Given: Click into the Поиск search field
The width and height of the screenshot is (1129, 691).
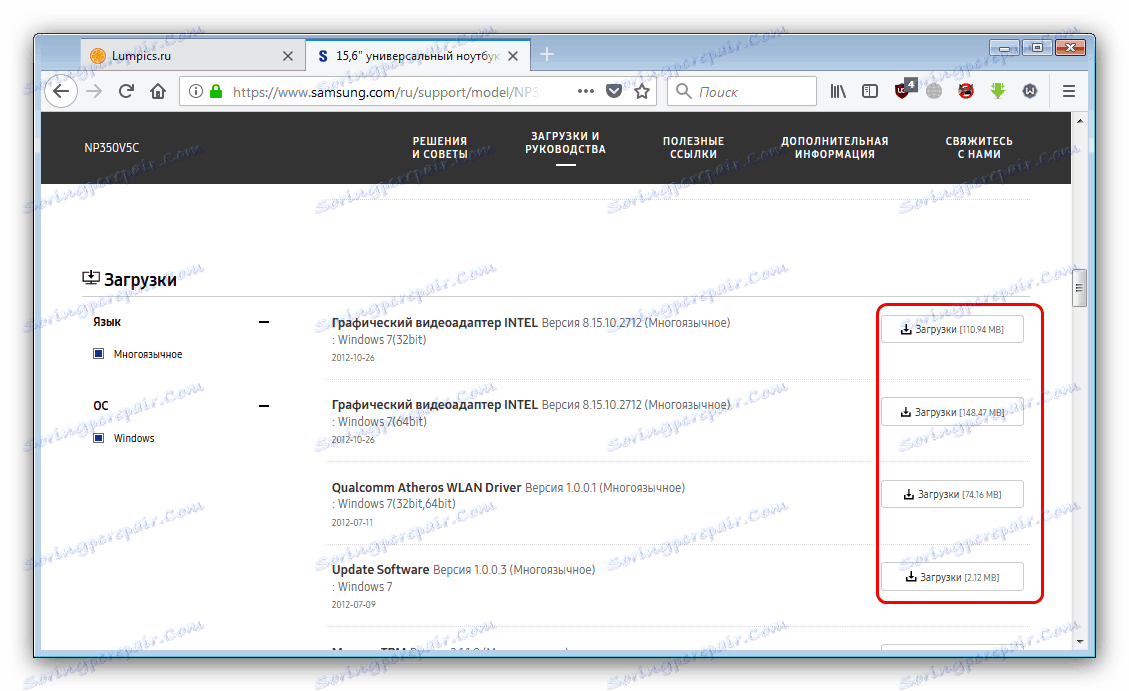Looking at the screenshot, I should coord(742,91).
